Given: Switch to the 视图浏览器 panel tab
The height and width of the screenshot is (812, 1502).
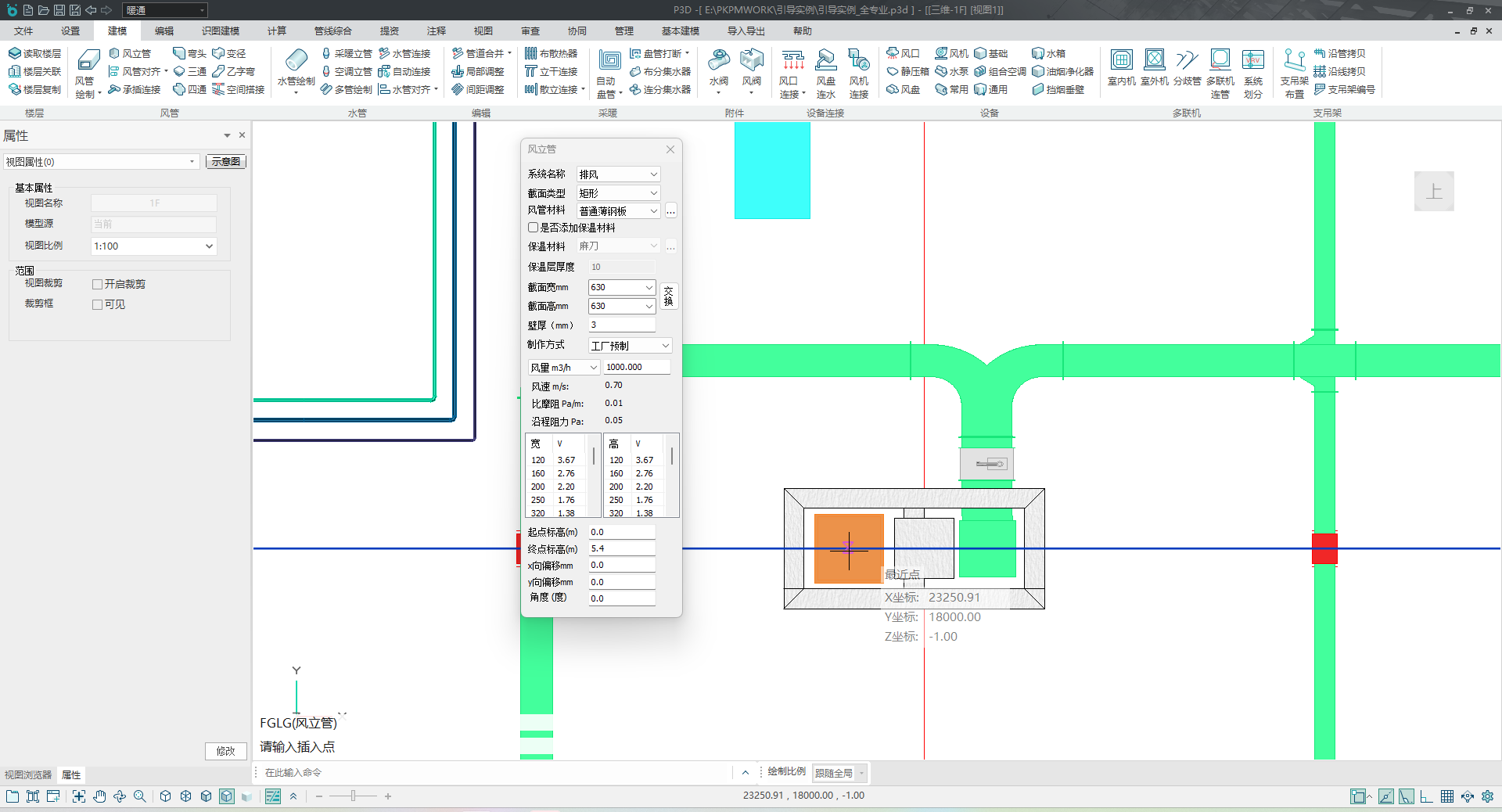Looking at the screenshot, I should [28, 775].
